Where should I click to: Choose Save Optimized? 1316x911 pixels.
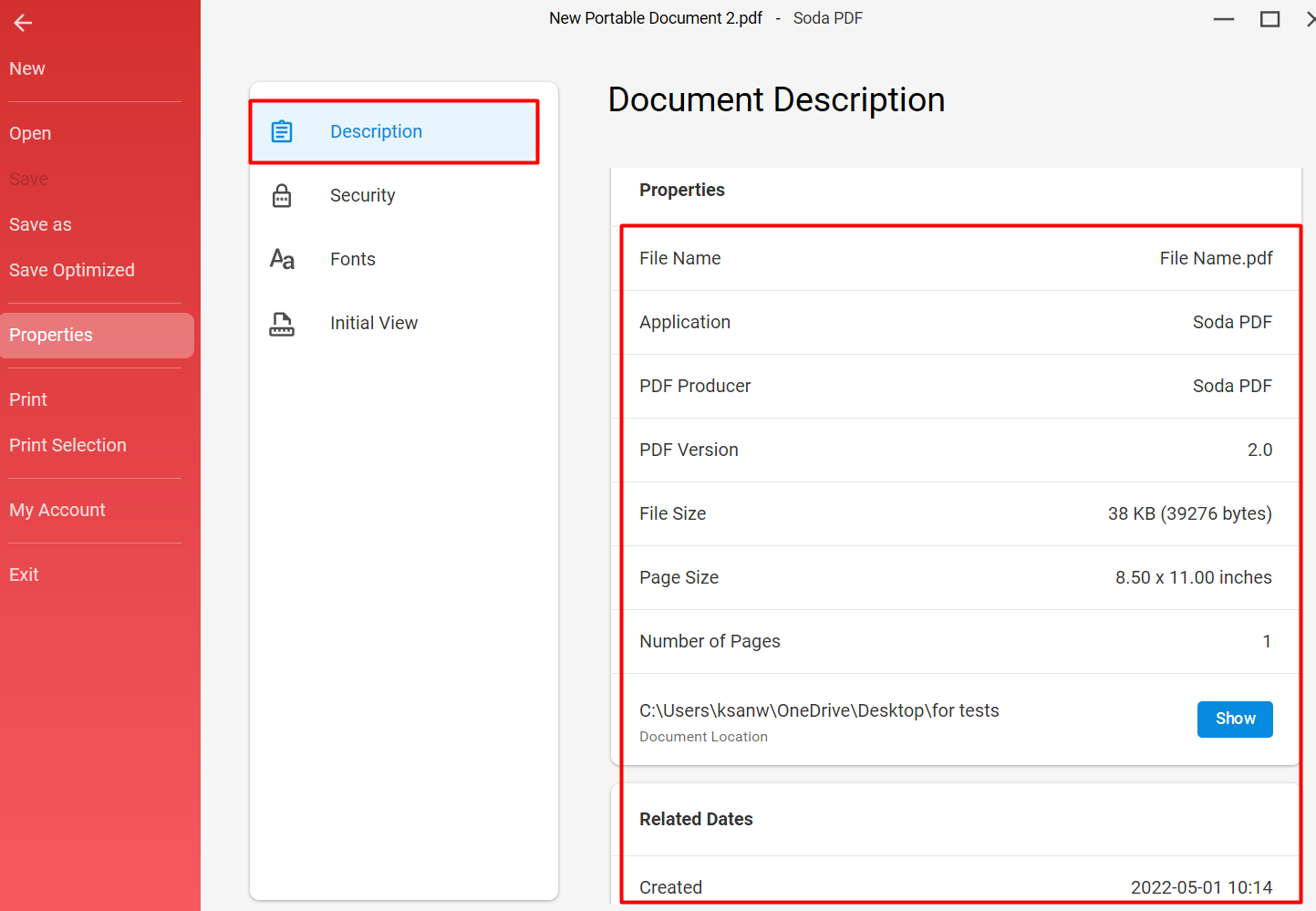tap(72, 270)
